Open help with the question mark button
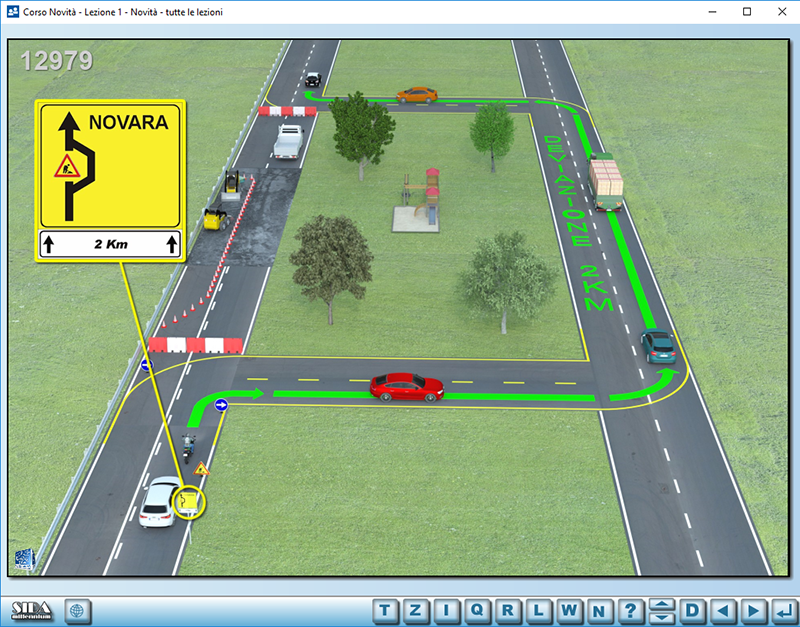 pos(630,610)
